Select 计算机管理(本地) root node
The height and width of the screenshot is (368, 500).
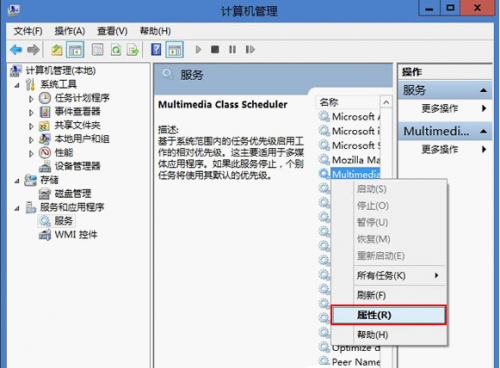click(x=60, y=70)
